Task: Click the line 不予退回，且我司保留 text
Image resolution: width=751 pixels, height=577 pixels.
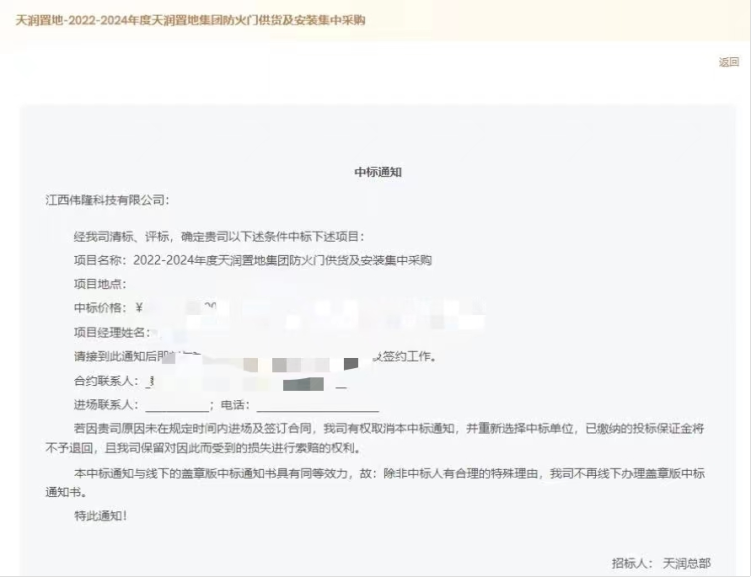Action: coord(204,448)
